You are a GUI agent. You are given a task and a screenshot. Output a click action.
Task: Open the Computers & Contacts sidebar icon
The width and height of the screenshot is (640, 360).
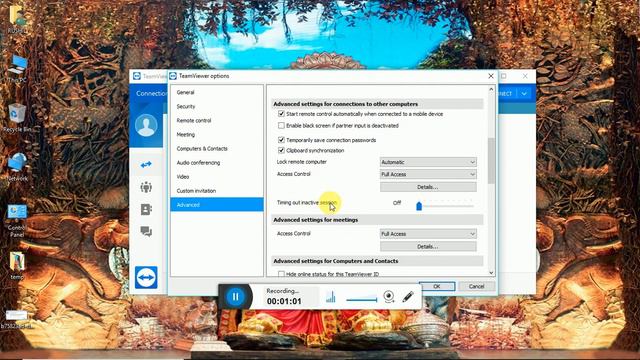[x=146, y=209]
